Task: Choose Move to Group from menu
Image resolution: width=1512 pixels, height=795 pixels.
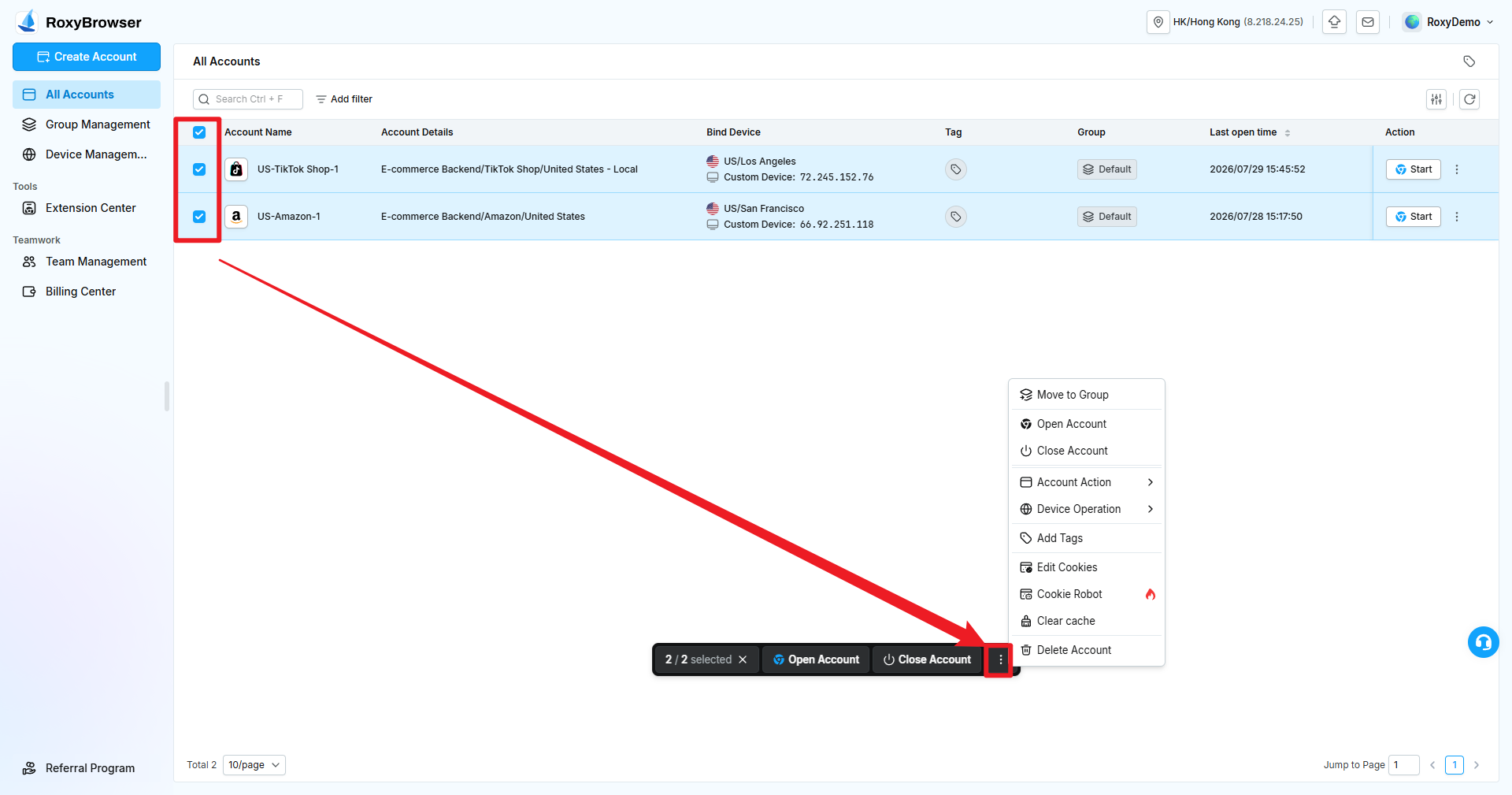Action: point(1087,395)
